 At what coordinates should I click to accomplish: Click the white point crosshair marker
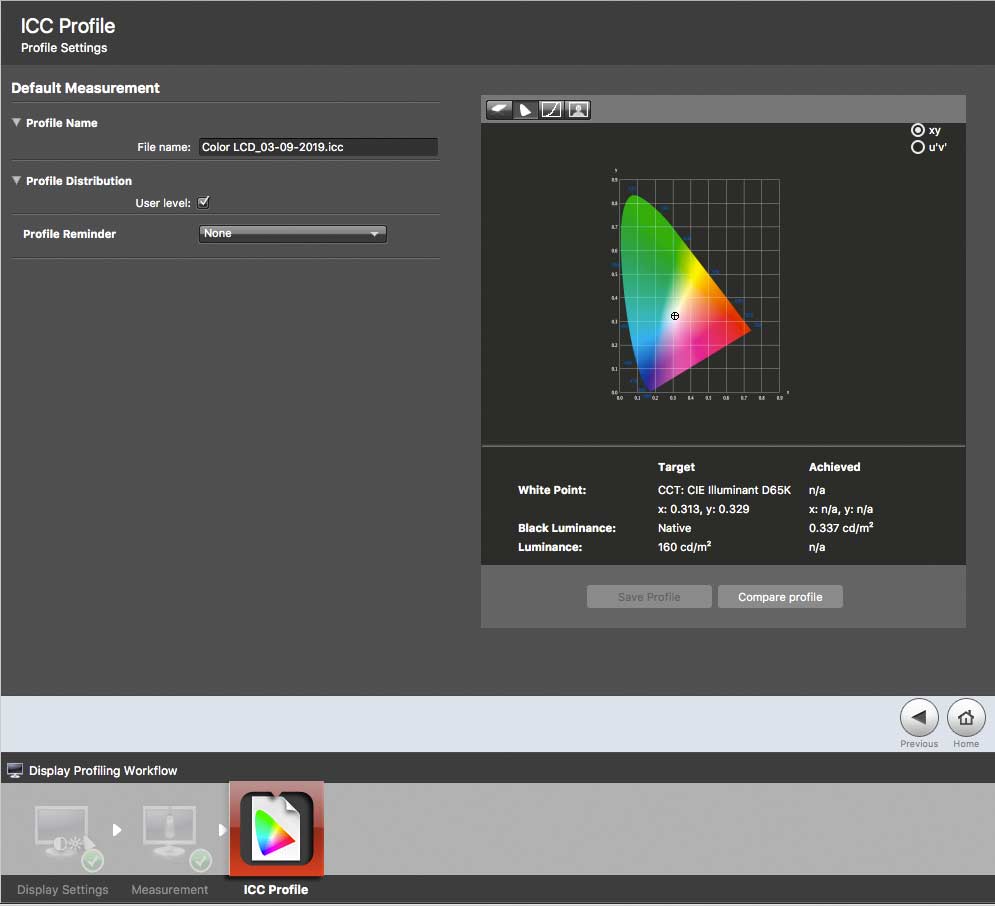pyautogui.click(x=675, y=316)
